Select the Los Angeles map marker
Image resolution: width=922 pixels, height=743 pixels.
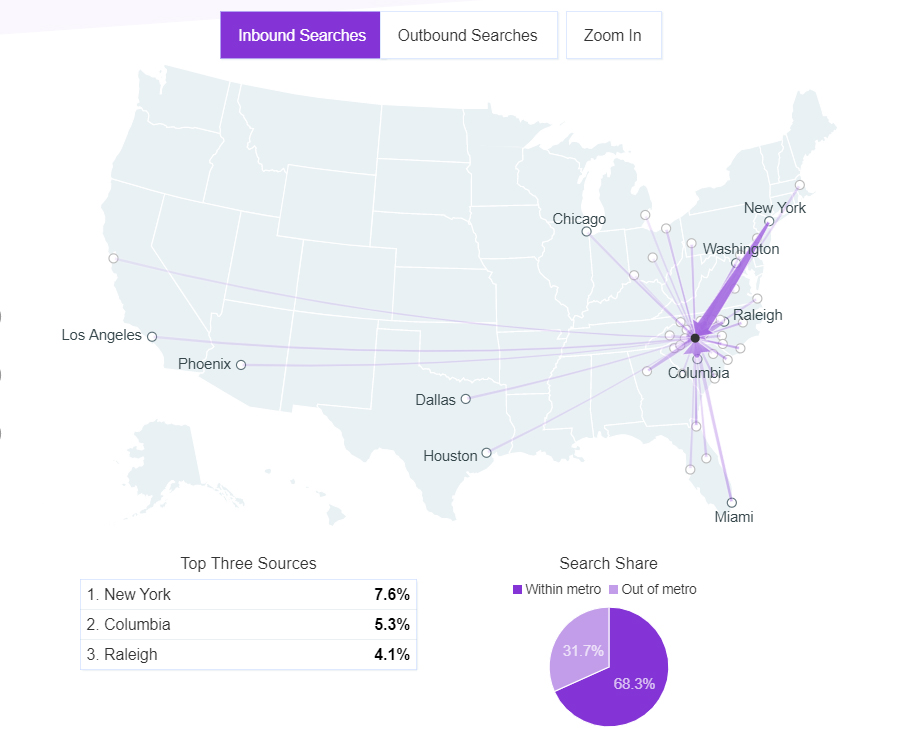click(152, 337)
